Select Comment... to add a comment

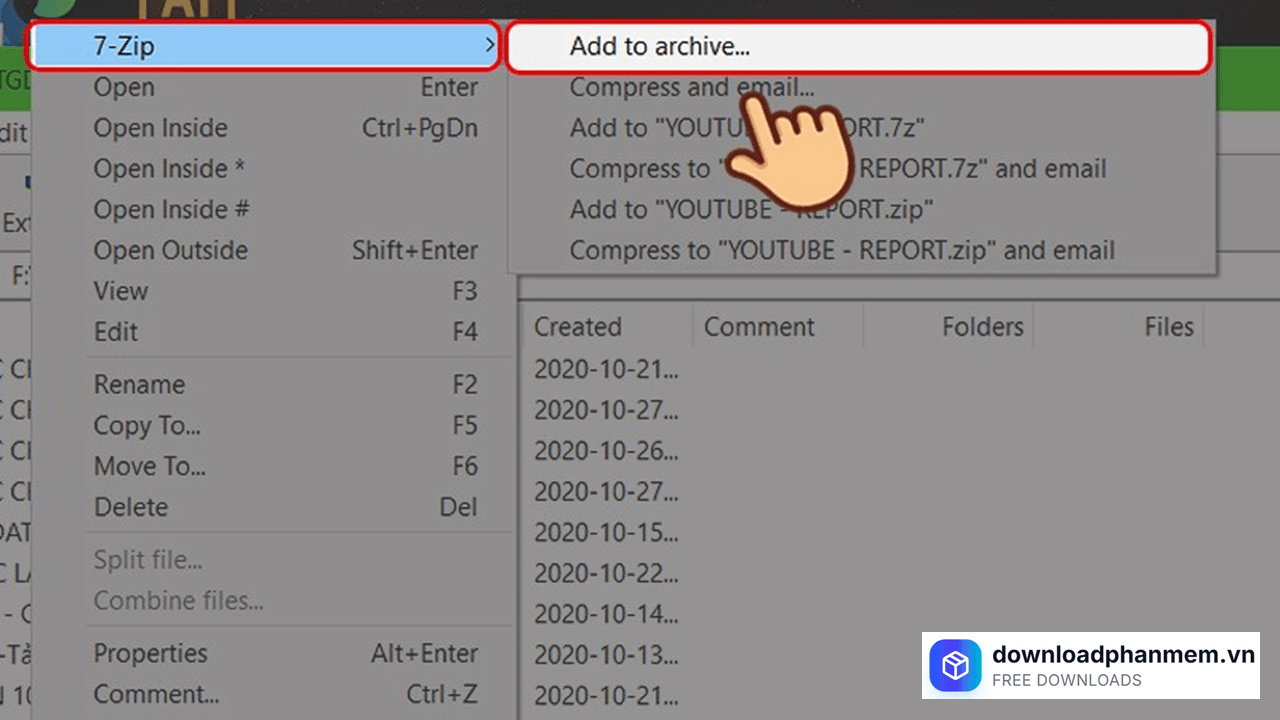coord(156,694)
